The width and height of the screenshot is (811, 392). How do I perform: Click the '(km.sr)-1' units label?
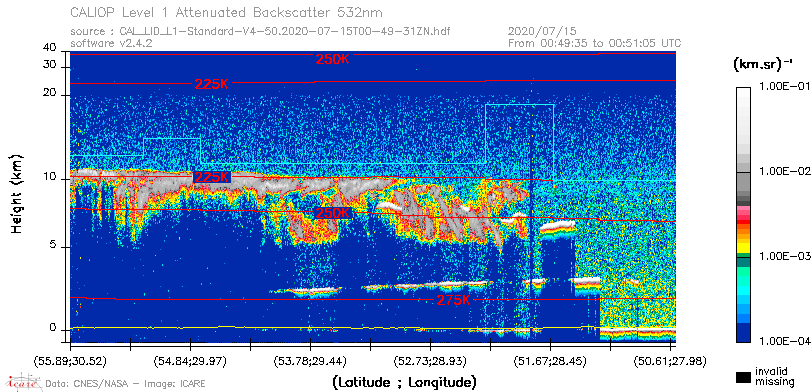[763, 65]
